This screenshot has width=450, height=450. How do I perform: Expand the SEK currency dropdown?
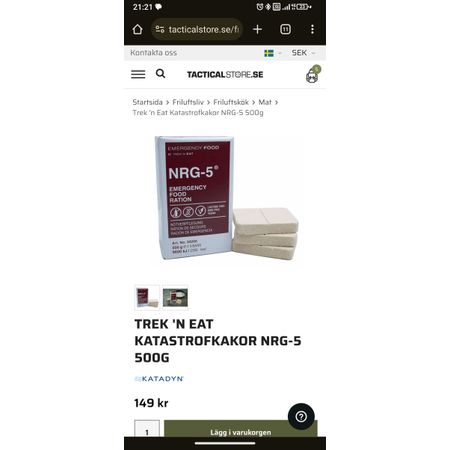[303, 53]
